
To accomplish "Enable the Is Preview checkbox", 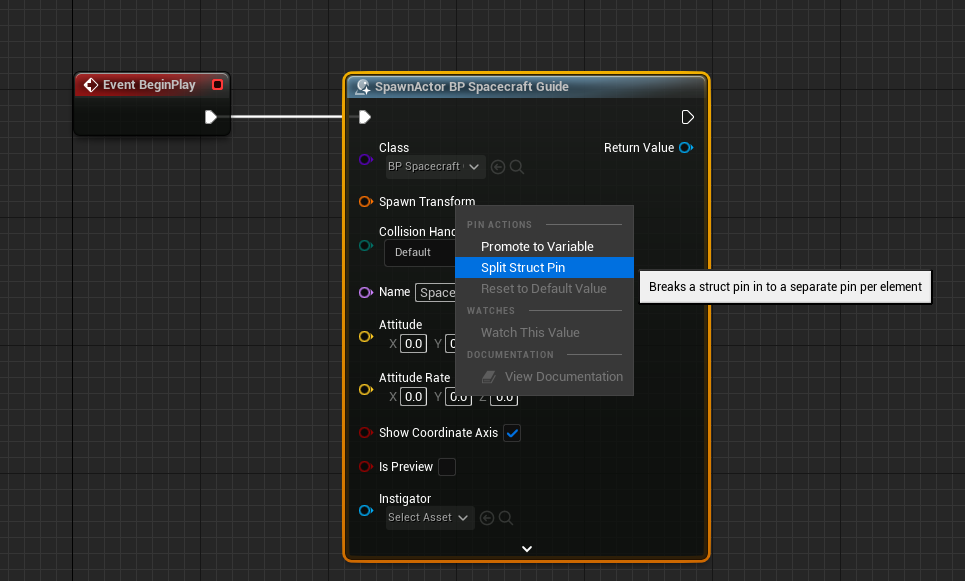I will click(447, 467).
